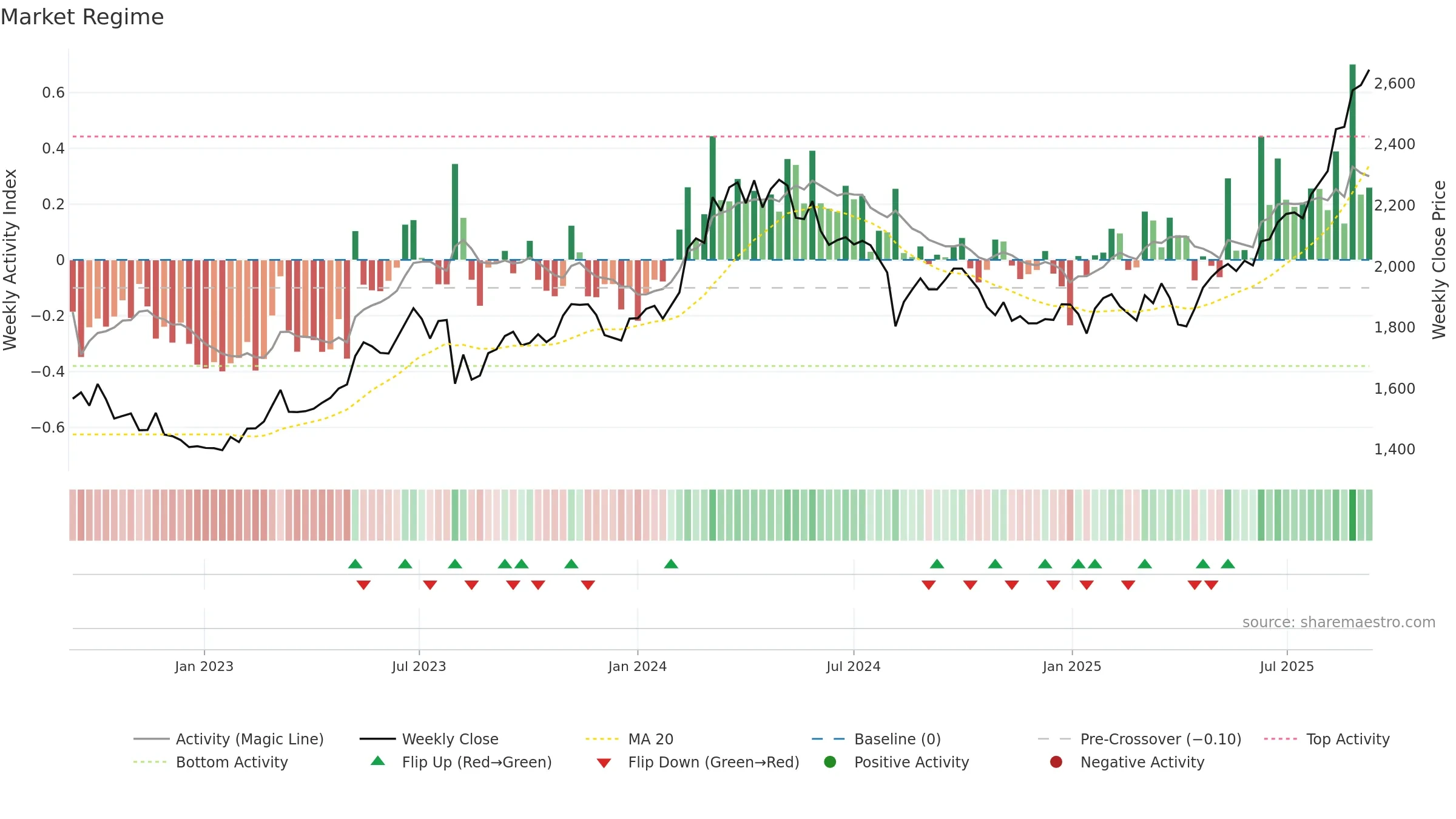Click the −0.6 activity axis tick label

pyautogui.click(x=48, y=428)
